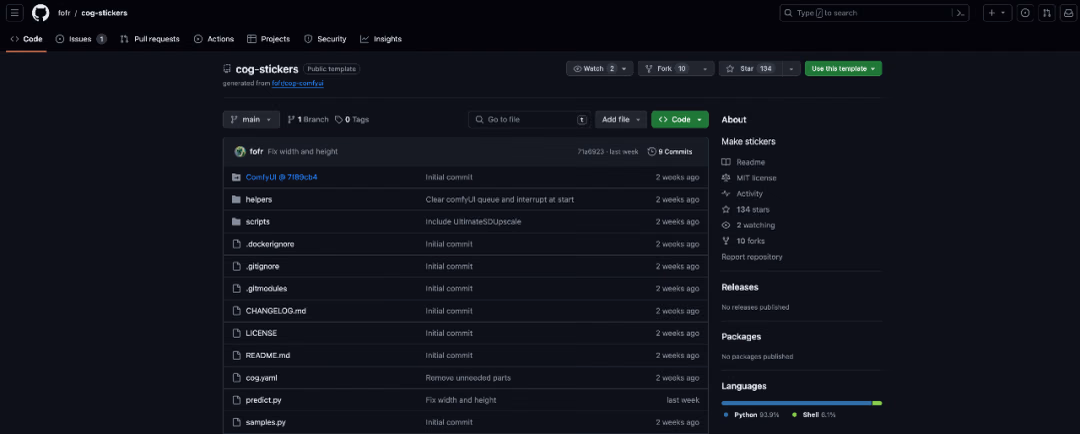Image resolution: width=1080 pixels, height=434 pixels.
Task: Click the repository icon beside cog-stickers
Action: point(227,69)
